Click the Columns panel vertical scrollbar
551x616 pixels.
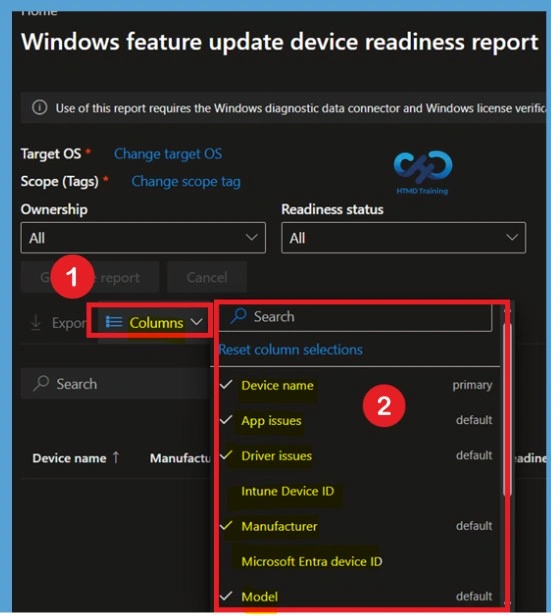point(507,409)
